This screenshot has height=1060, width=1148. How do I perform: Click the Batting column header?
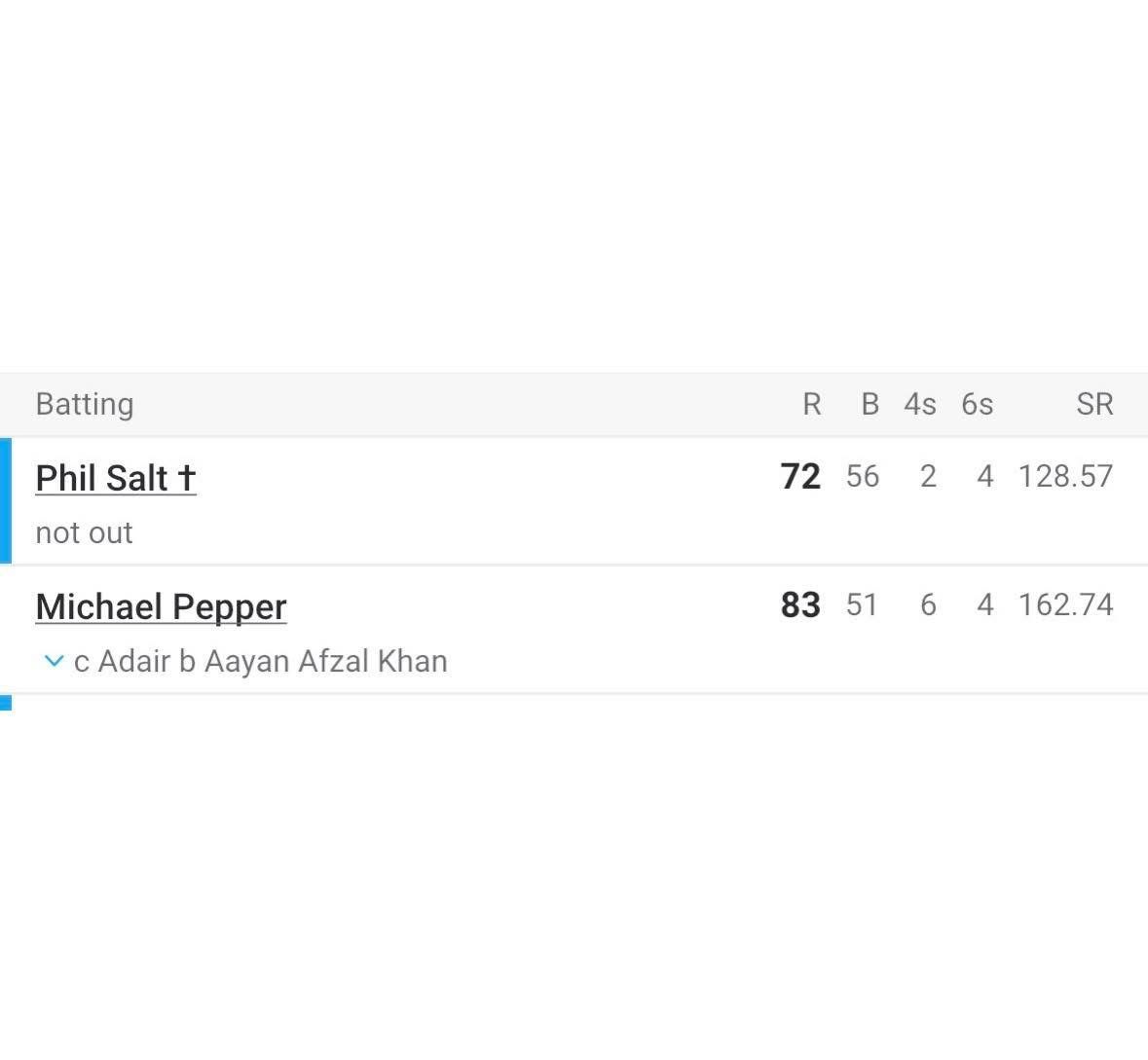pyautogui.click(x=85, y=404)
